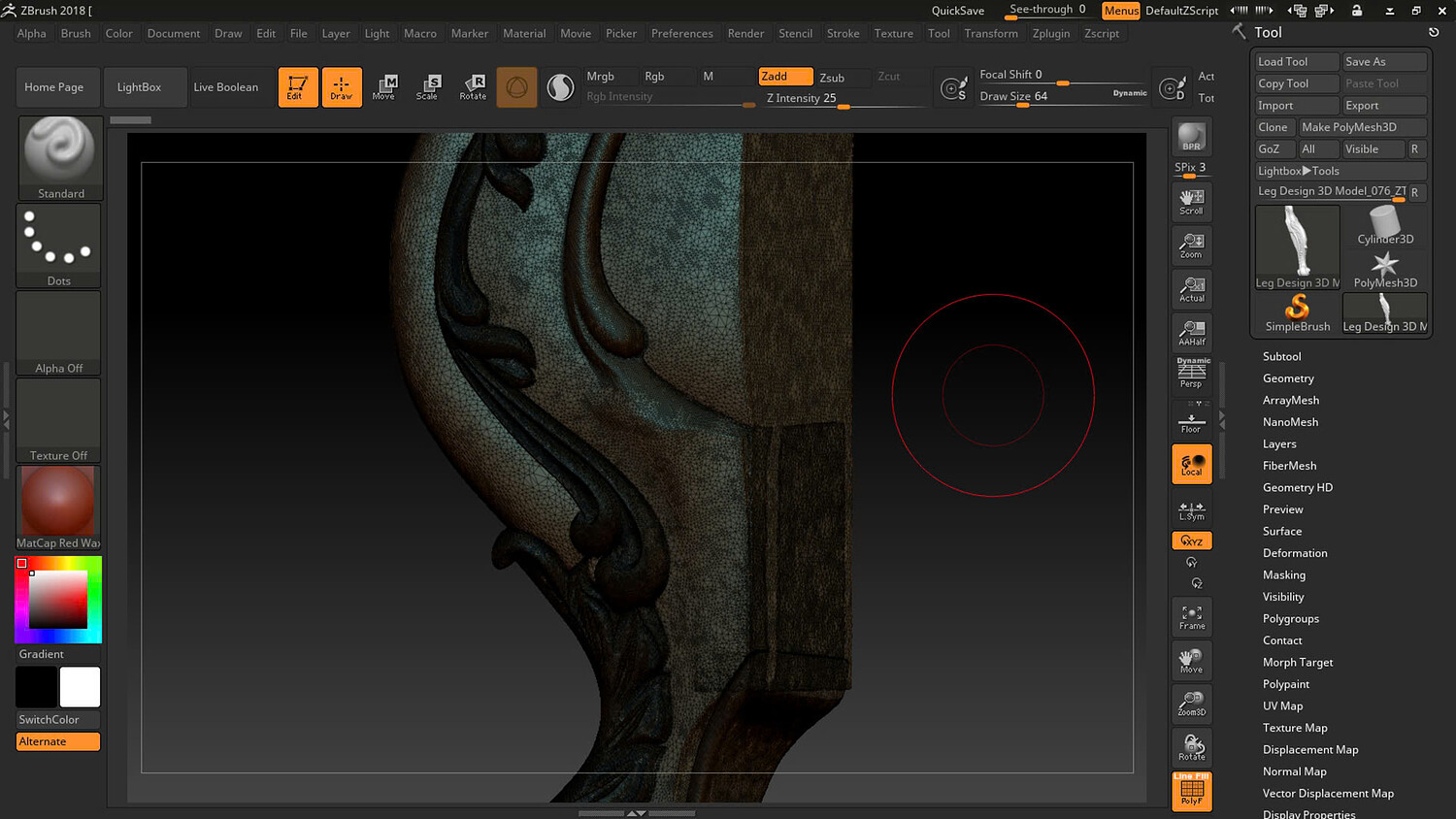Image resolution: width=1456 pixels, height=819 pixels.
Task: Select the Scale tool in top toolbar
Action: click(427, 86)
